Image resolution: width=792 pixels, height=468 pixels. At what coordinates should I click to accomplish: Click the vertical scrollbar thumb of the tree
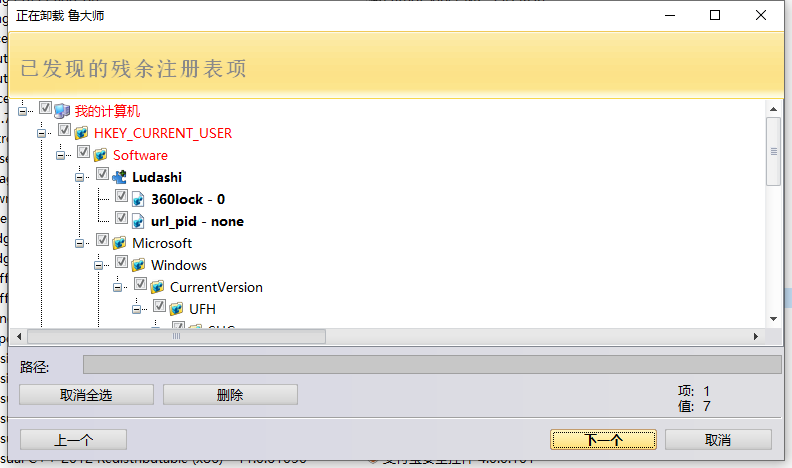pyautogui.click(x=773, y=151)
